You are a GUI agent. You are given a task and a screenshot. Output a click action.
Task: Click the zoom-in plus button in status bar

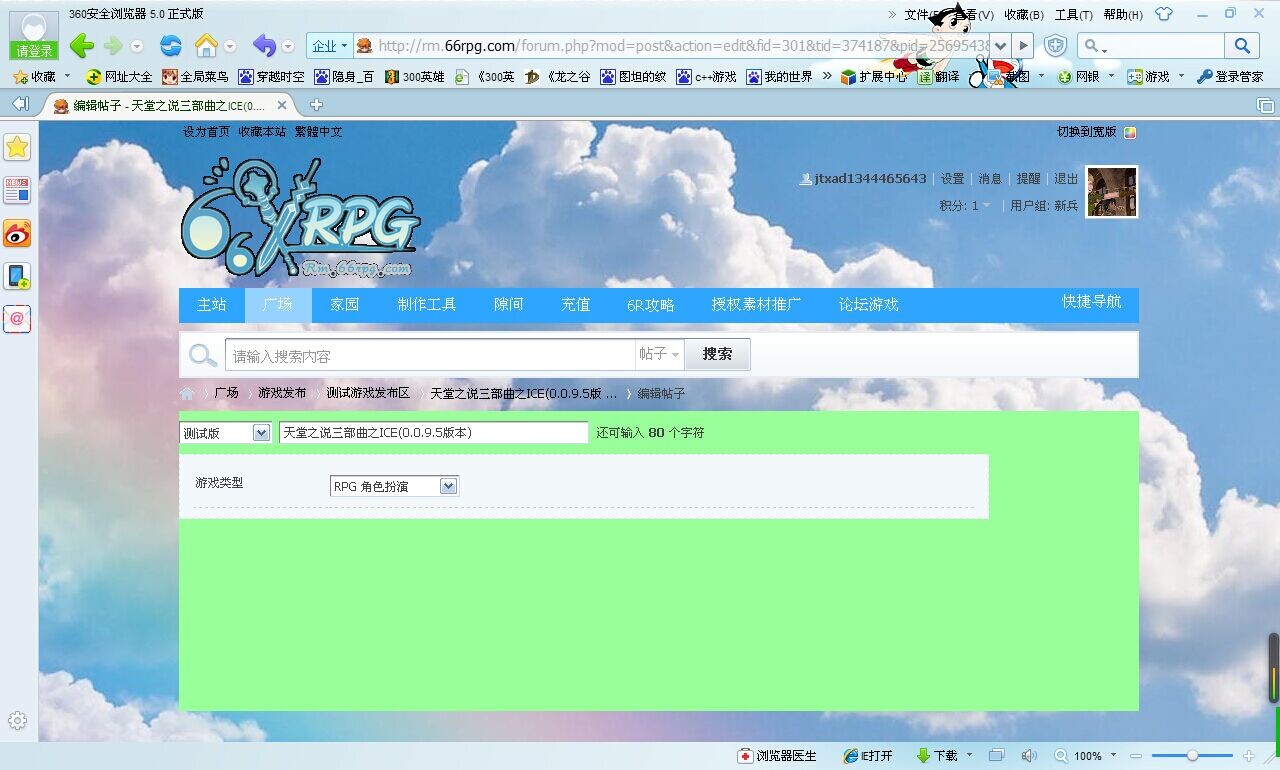1248,756
